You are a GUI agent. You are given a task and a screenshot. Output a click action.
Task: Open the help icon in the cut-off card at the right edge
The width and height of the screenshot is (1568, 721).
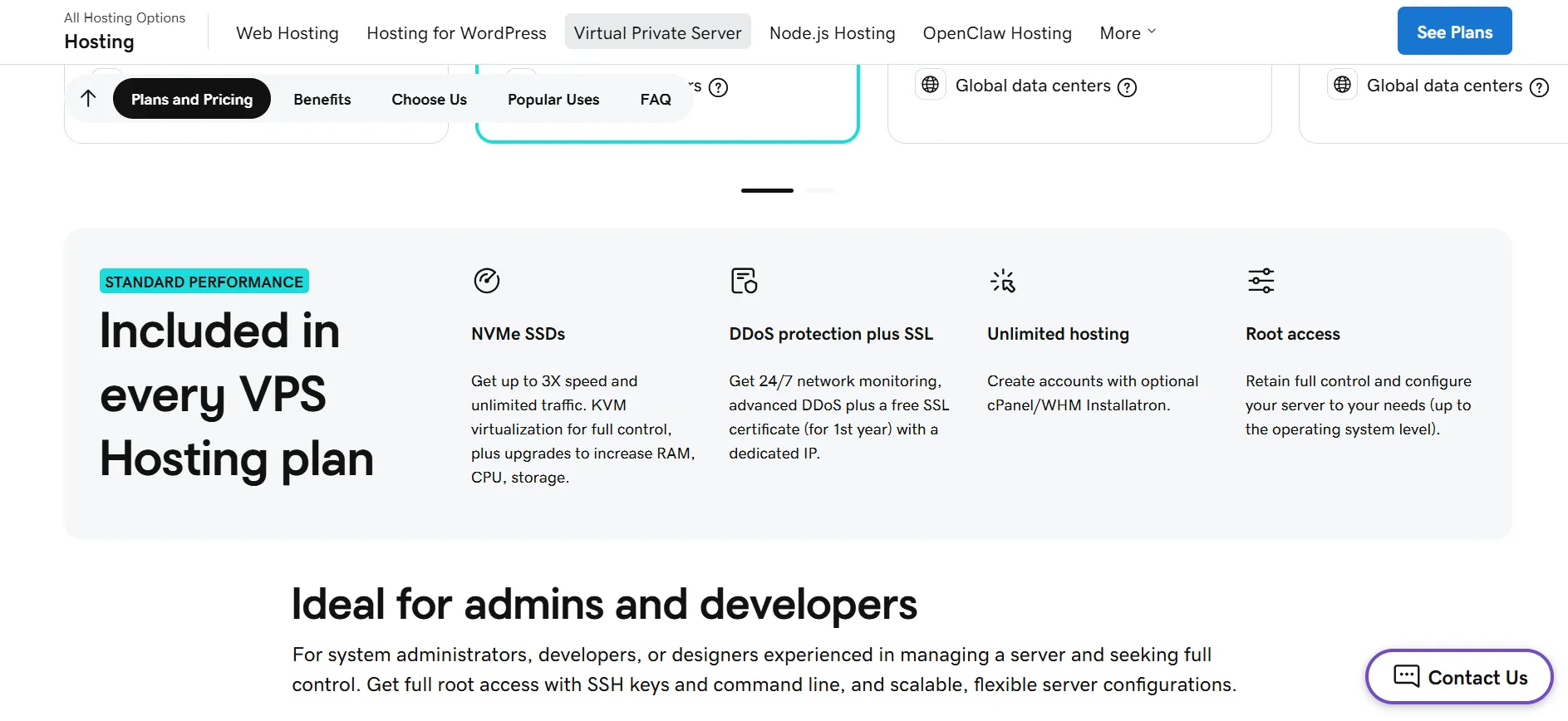coord(1539,87)
